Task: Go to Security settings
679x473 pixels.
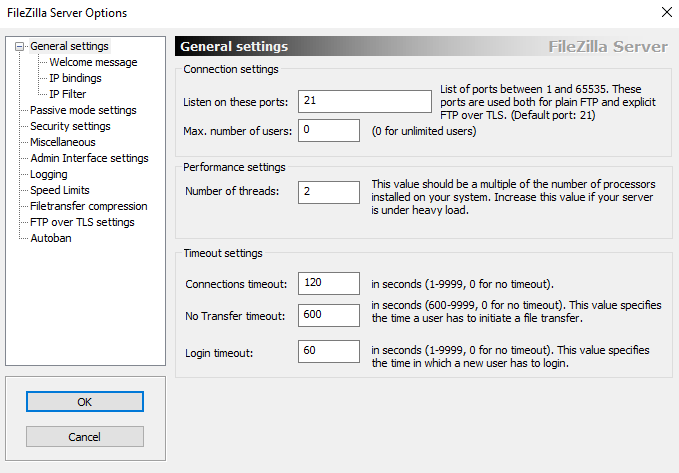Action: (x=70, y=126)
